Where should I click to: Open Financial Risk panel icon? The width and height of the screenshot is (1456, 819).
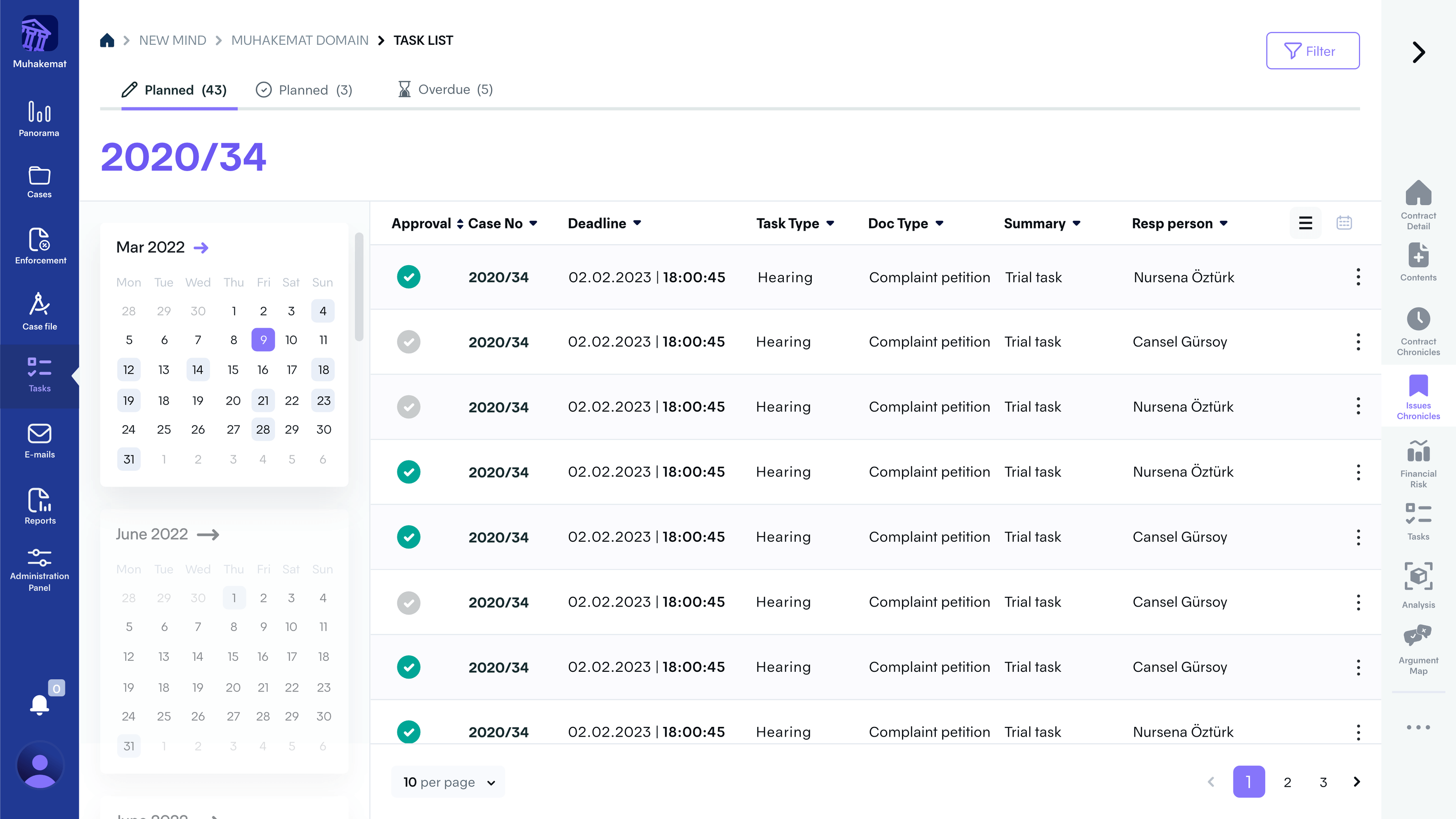pyautogui.click(x=1418, y=463)
